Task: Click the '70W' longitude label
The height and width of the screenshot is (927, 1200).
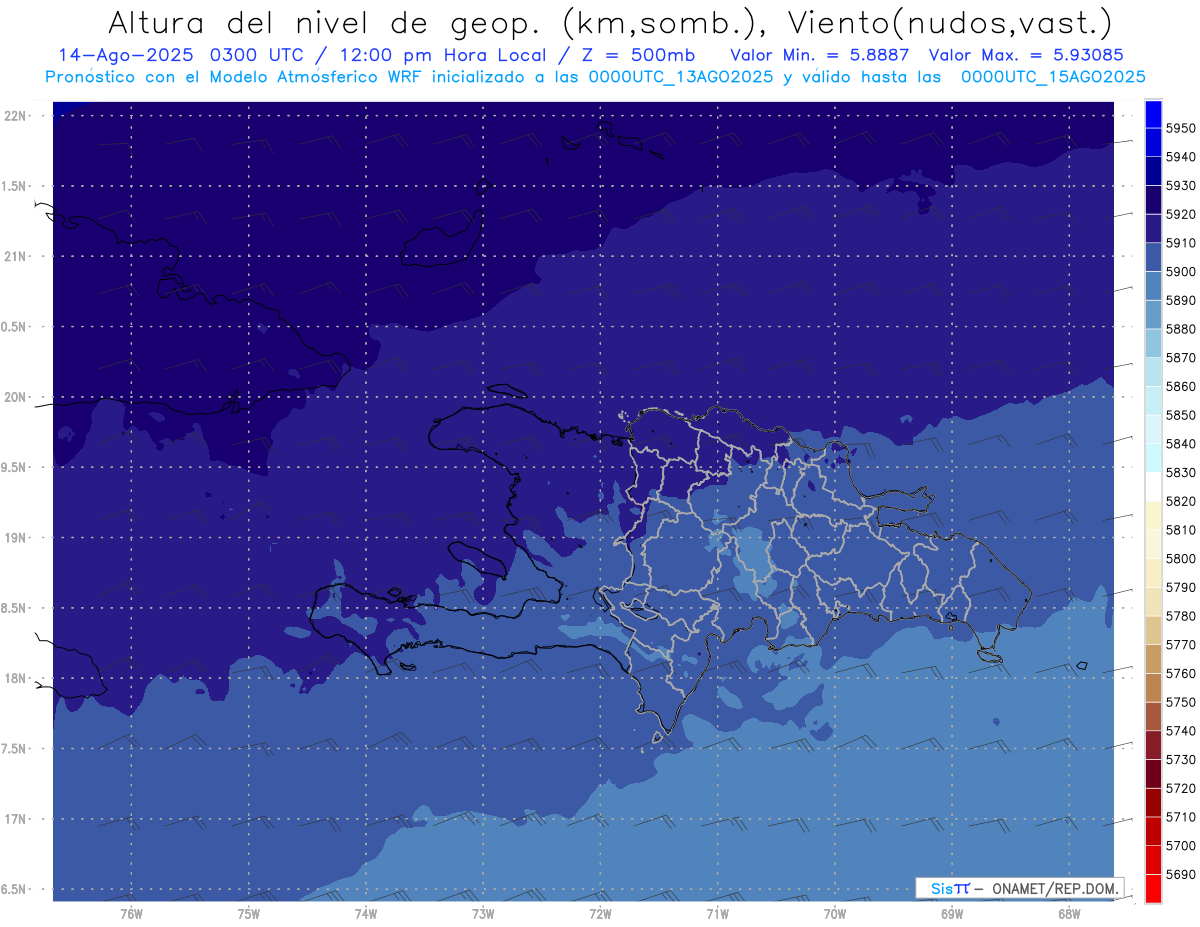Action: click(835, 914)
